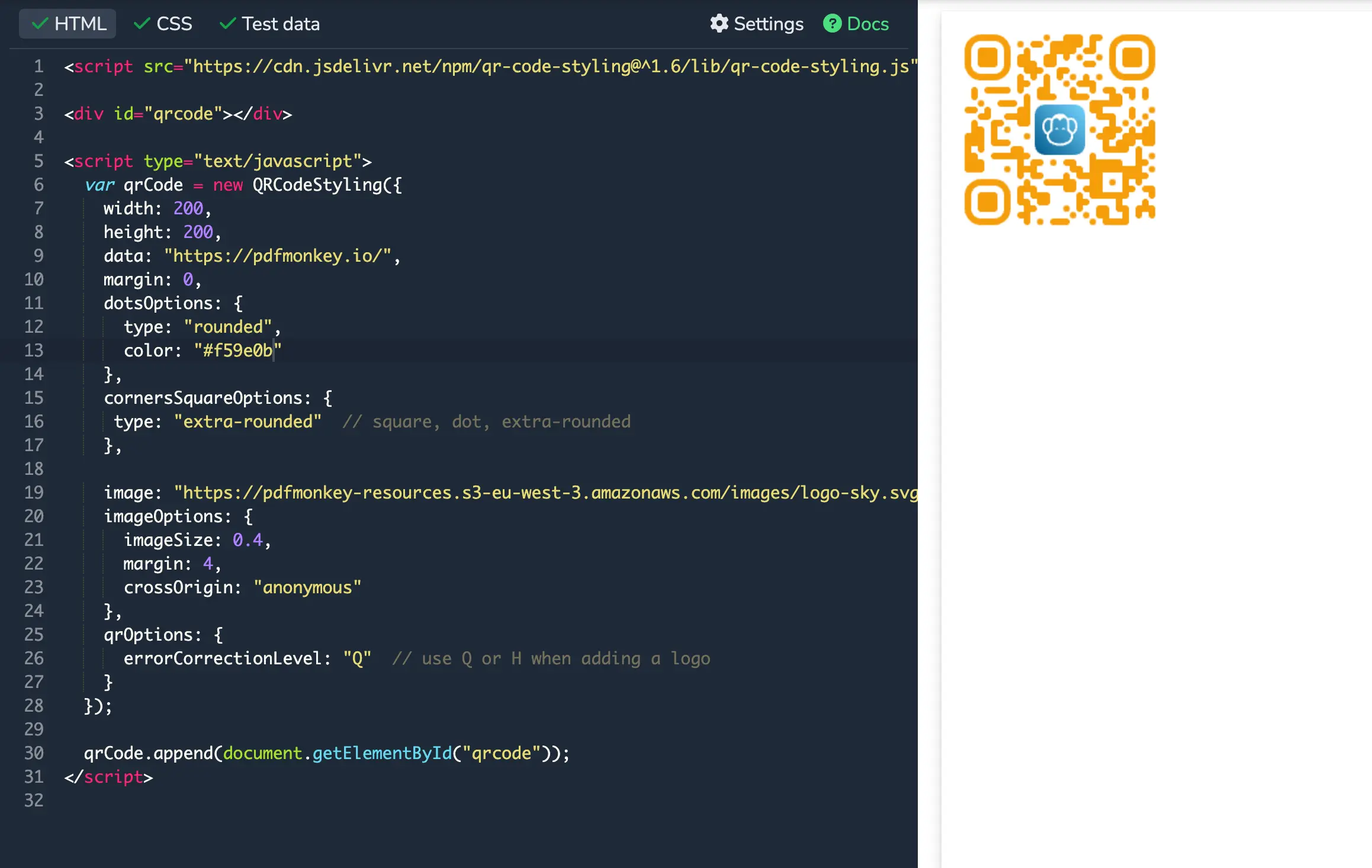Screen dimensions: 1372x868
Task: Click the color value "#f59e0b"
Action: click(x=237, y=351)
